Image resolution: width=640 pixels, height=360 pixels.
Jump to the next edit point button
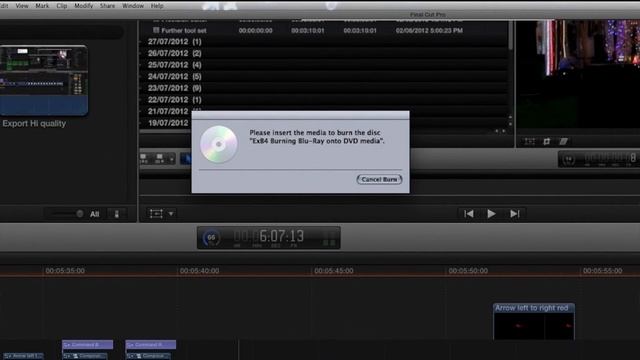pyautogui.click(x=515, y=213)
